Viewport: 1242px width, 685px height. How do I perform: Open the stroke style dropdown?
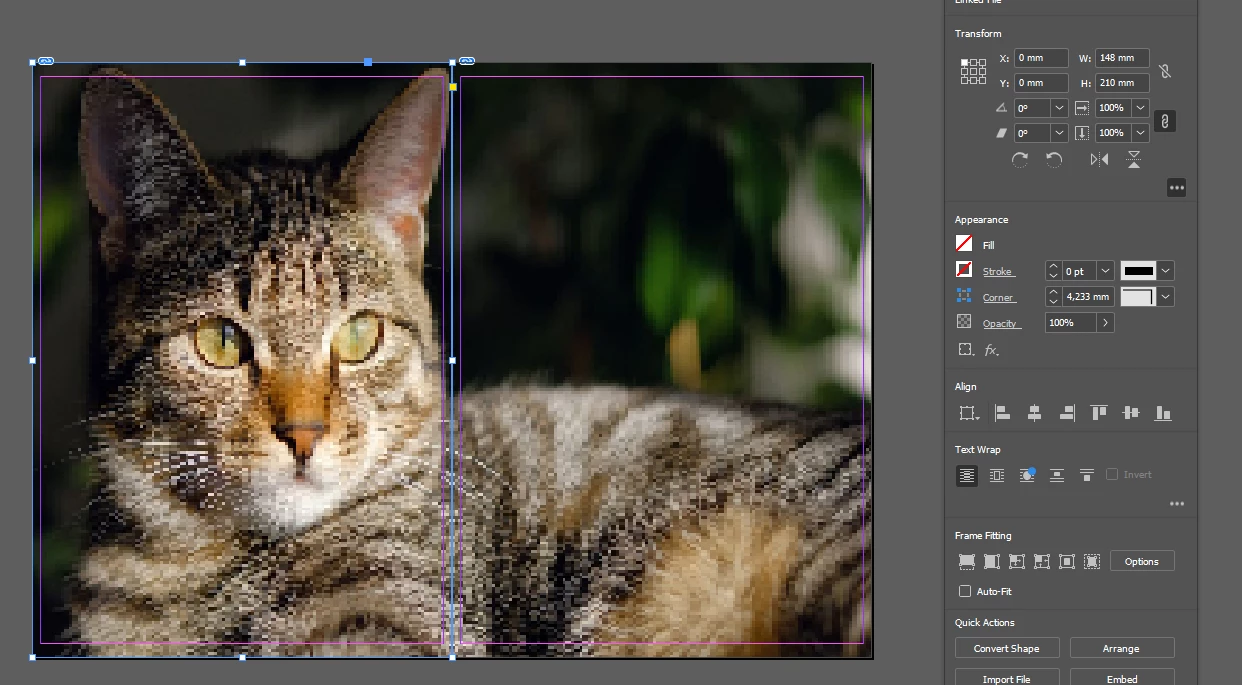point(1166,271)
